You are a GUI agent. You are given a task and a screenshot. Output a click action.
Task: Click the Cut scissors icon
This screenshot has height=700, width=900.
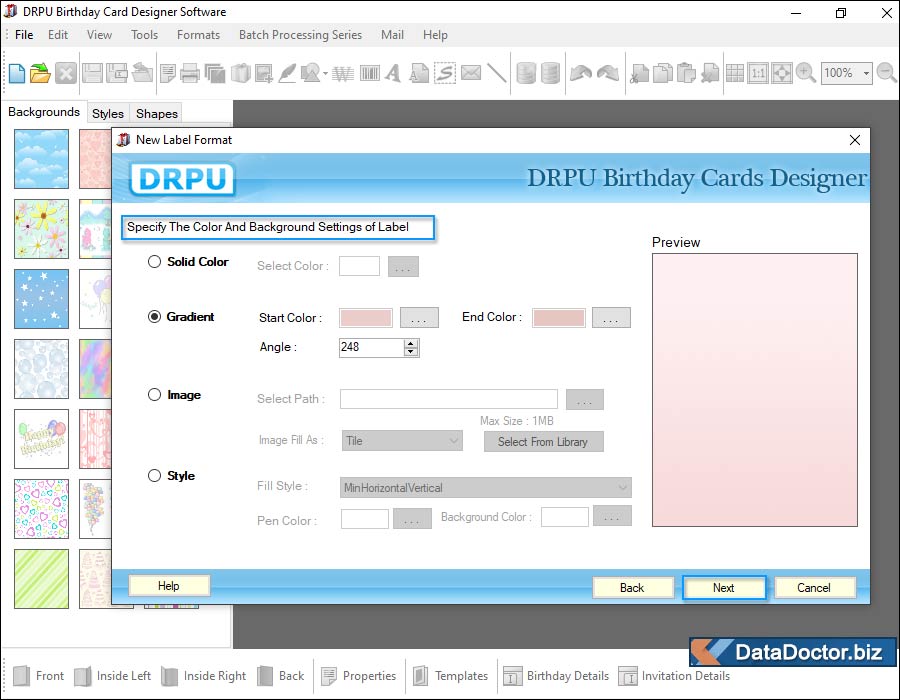point(639,73)
